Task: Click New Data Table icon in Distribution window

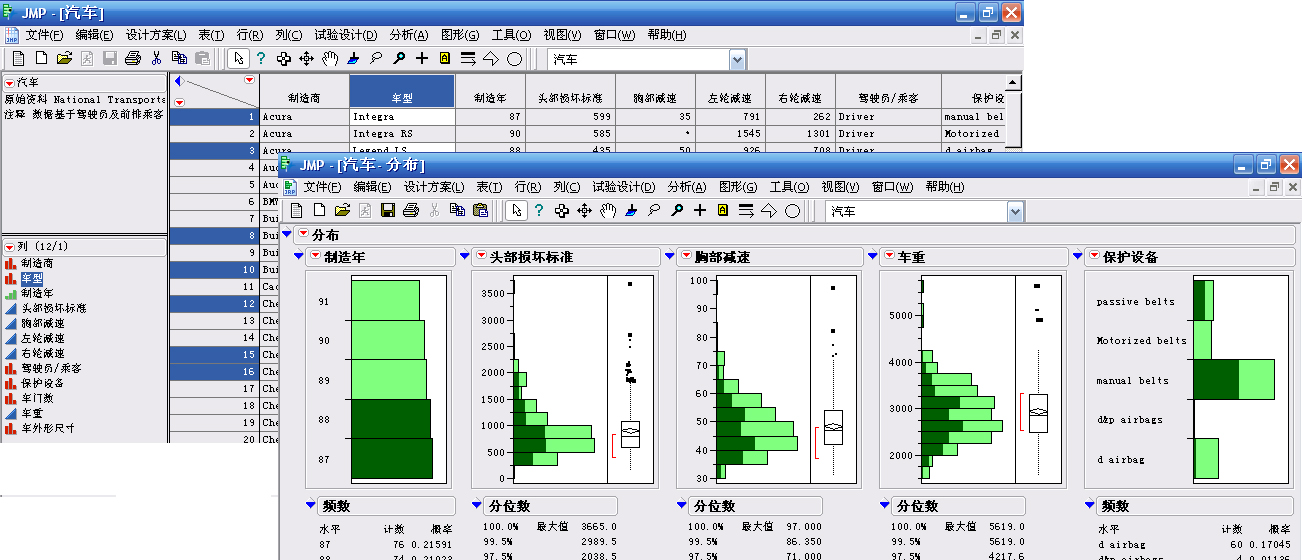Action: click(x=297, y=210)
